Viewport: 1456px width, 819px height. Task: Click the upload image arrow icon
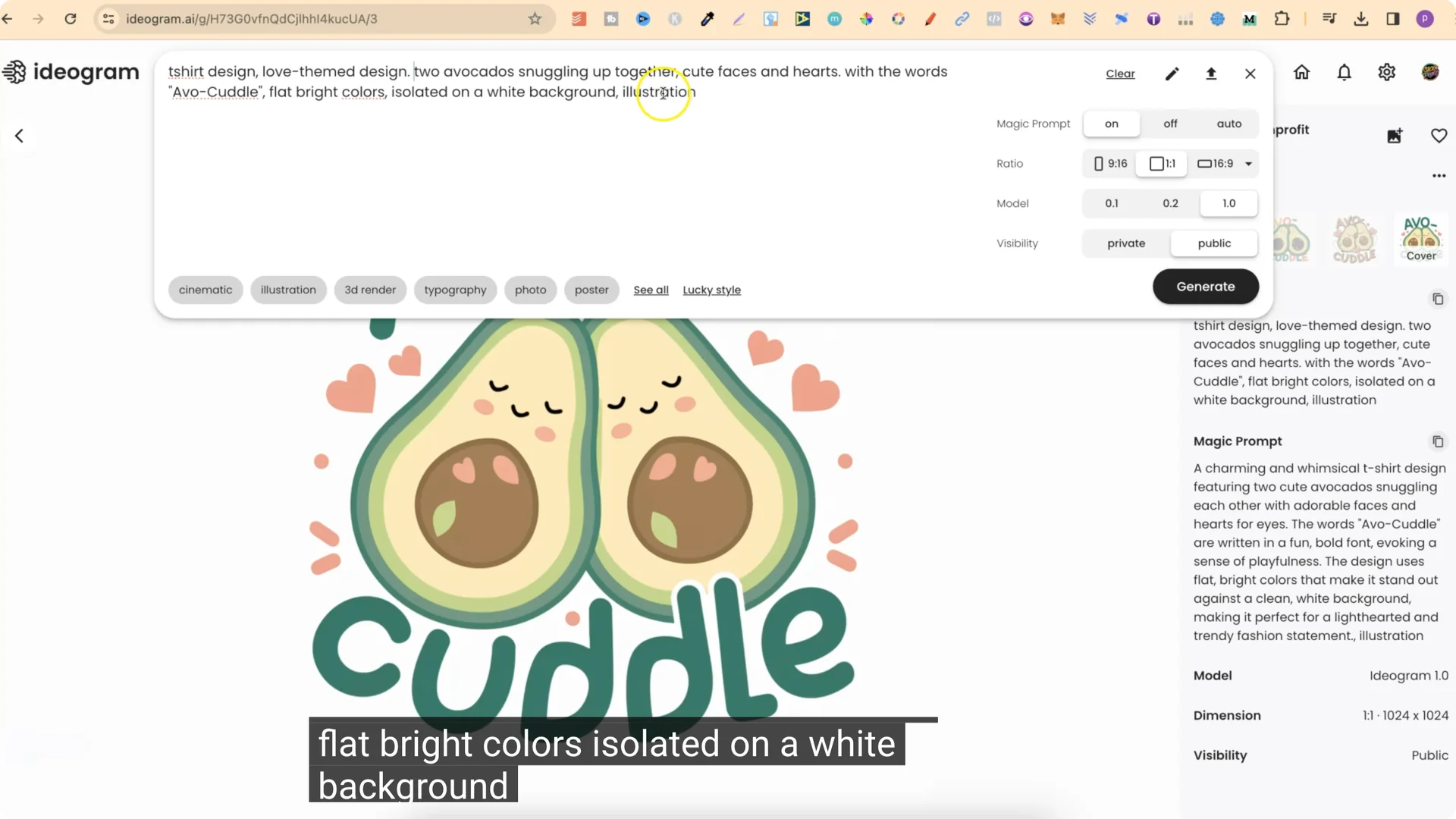point(1211,74)
